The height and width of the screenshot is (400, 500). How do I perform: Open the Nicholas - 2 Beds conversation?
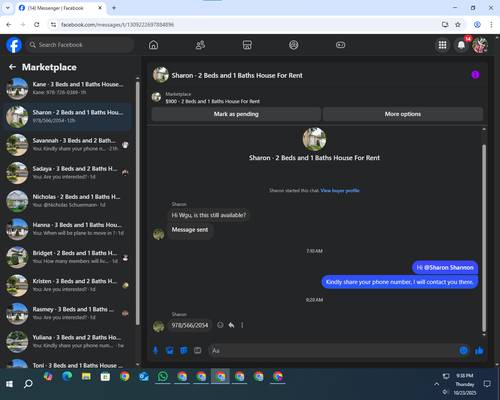[x=67, y=201]
